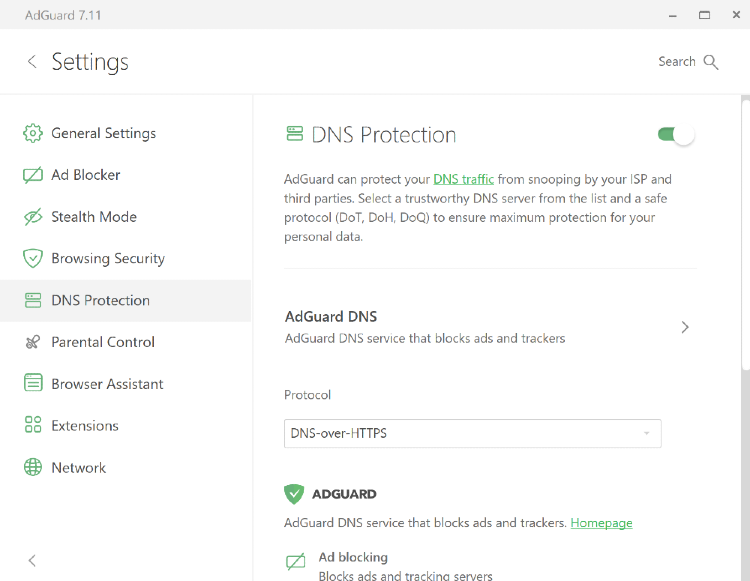The width and height of the screenshot is (750, 581).
Task: Click the Stealth Mode crossed-eye icon
Action: point(33,217)
